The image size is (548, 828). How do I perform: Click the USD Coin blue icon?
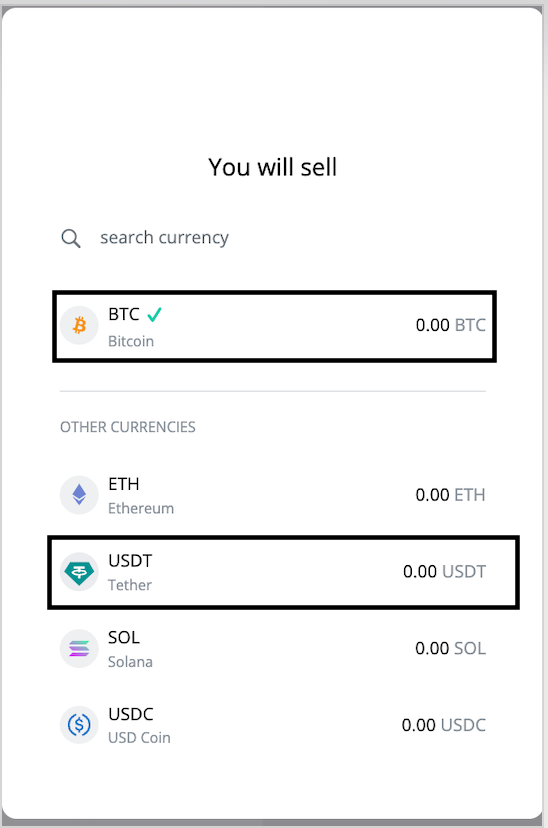(79, 725)
